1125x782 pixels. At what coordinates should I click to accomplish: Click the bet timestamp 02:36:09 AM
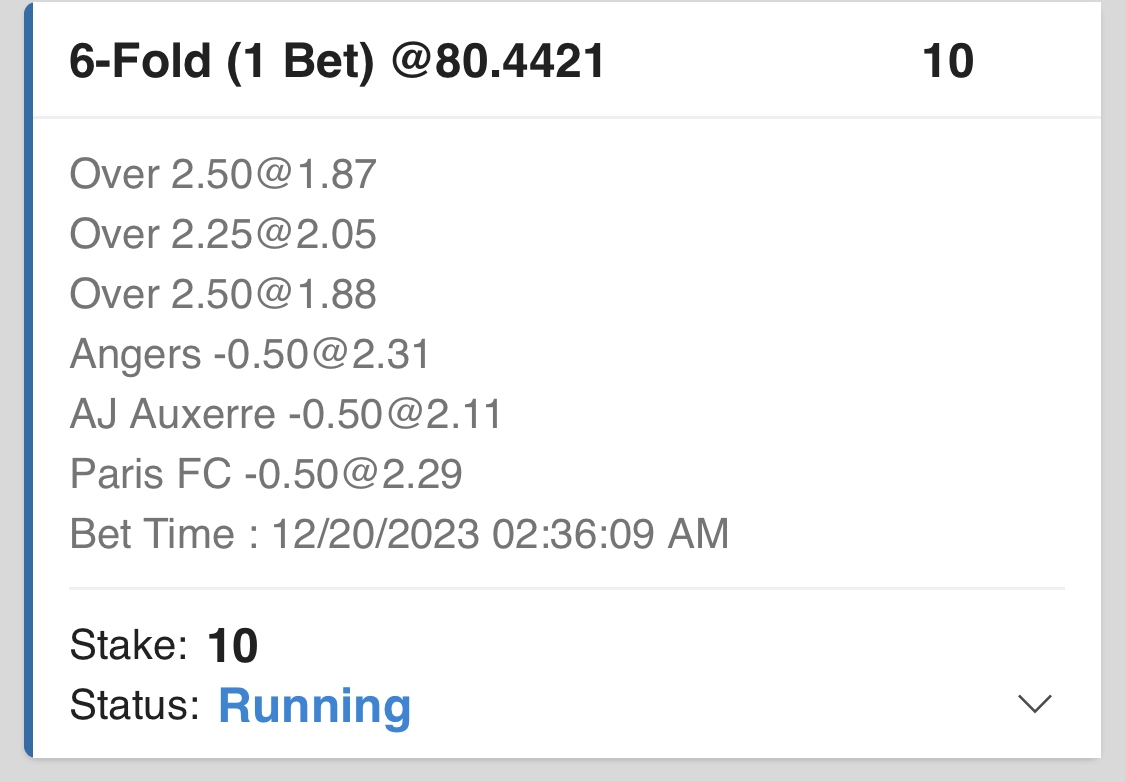(610, 534)
